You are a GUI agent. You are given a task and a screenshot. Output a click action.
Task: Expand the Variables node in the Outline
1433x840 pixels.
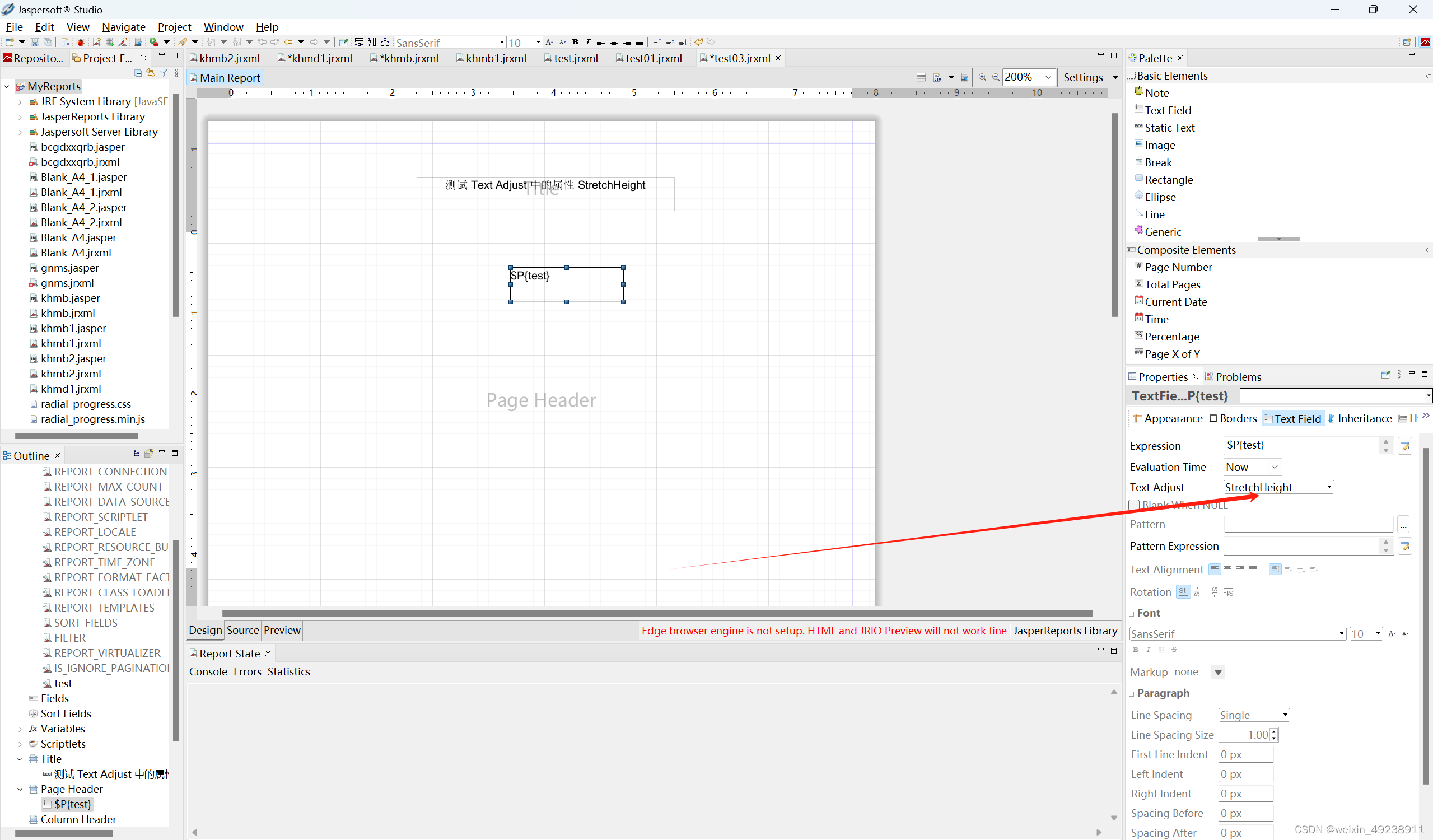(21, 729)
